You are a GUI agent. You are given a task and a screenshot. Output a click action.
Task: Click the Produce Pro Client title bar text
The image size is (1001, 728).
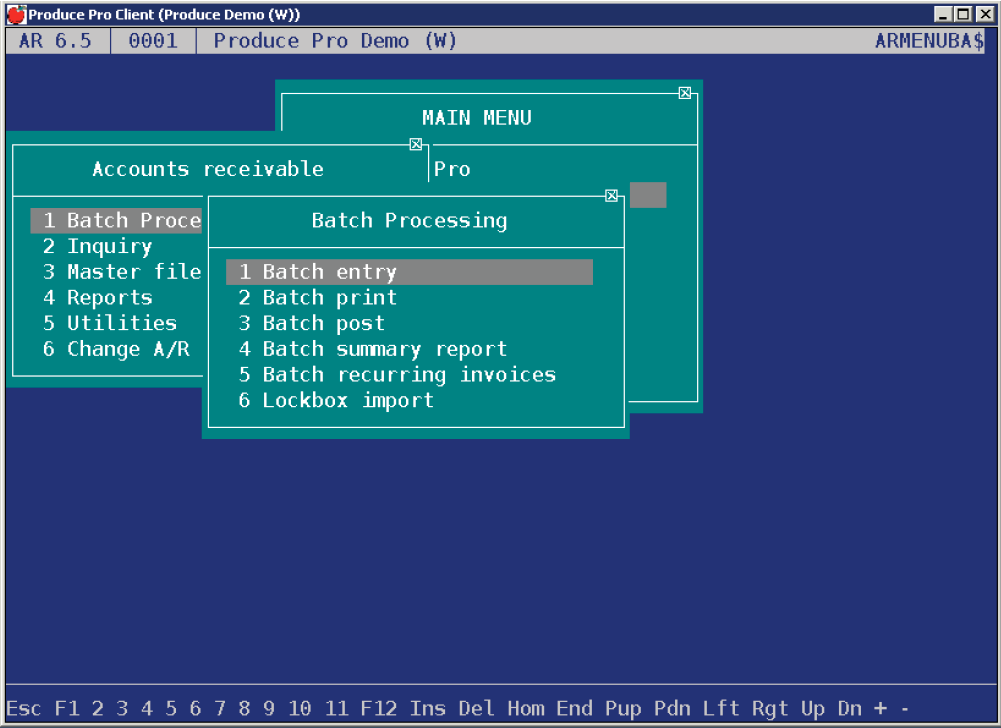[x=164, y=14]
